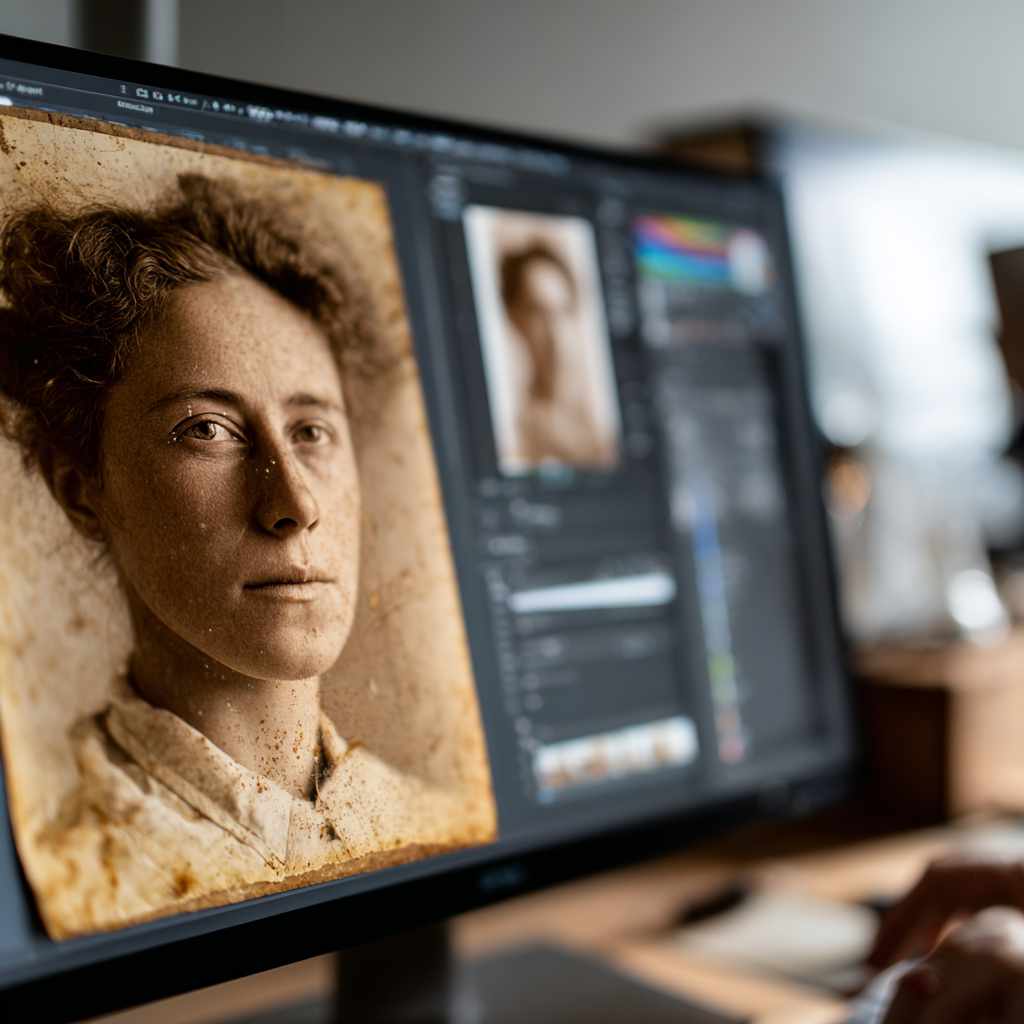Click the red segment at the strip bottom
Image resolution: width=1024 pixels, height=1024 pixels.
click(x=731, y=745)
